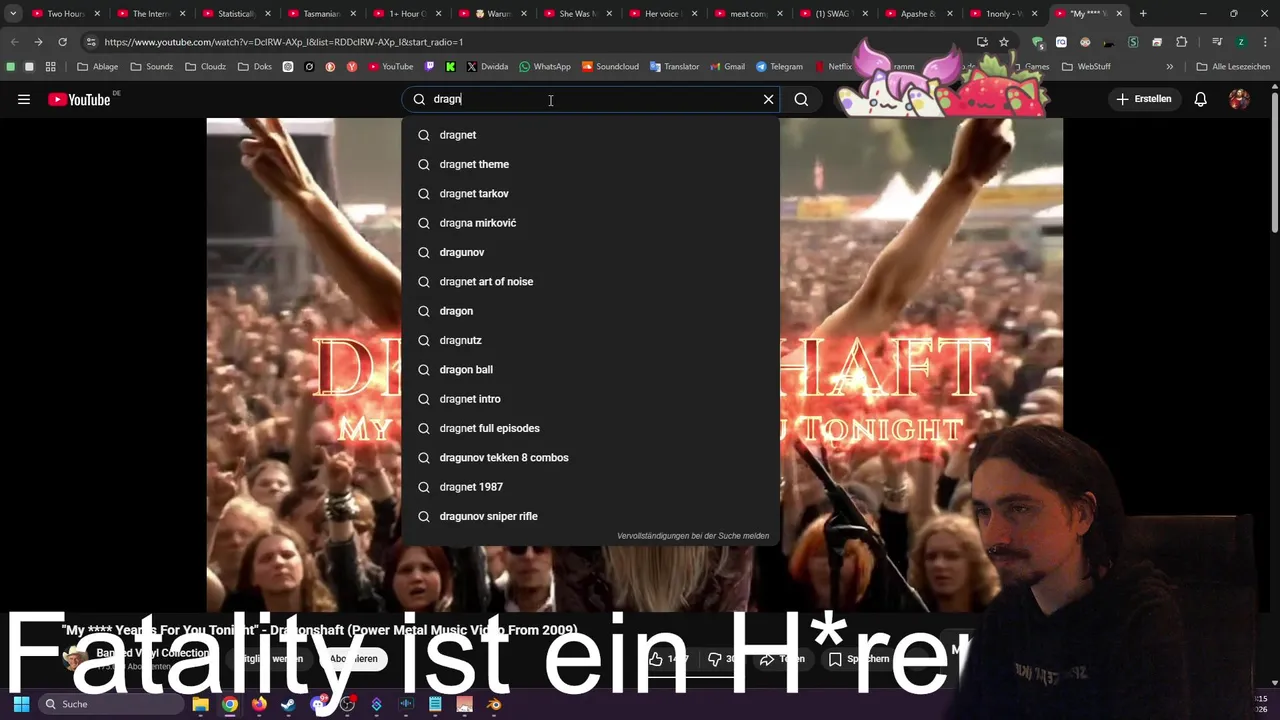Clear the search text with the X
This screenshot has height=720, width=1280.
[x=768, y=99]
